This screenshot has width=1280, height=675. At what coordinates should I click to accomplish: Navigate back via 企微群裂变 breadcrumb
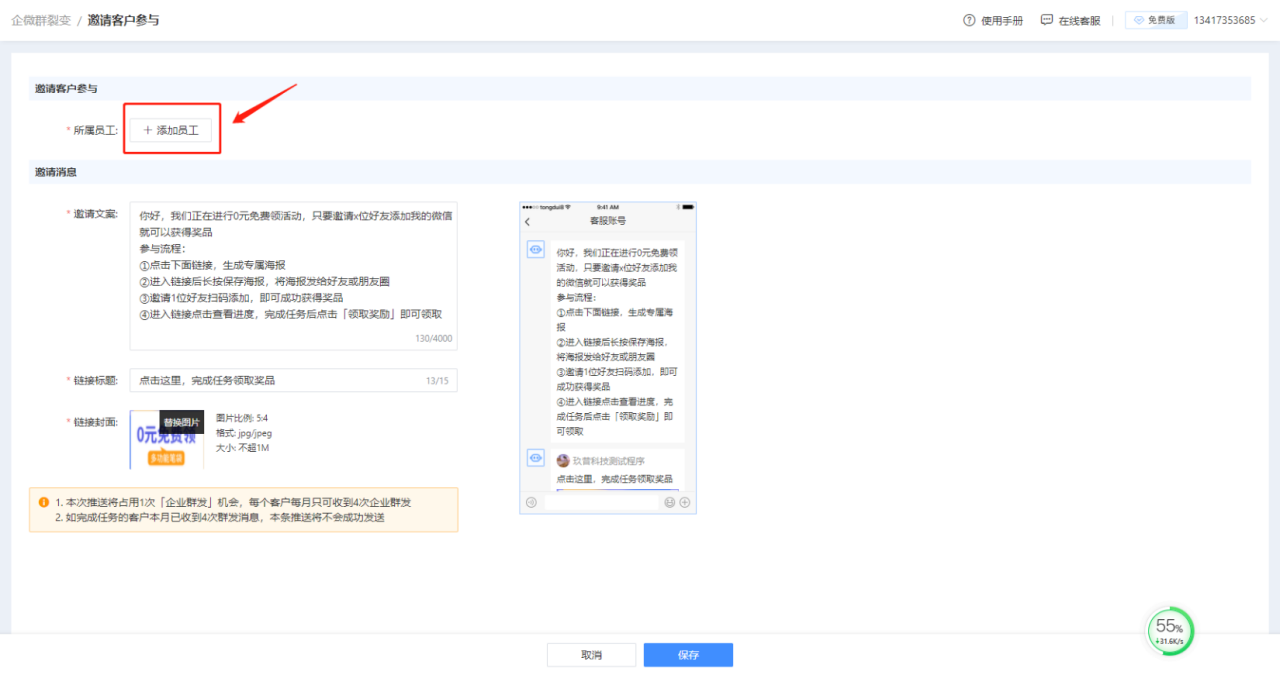(x=41, y=19)
